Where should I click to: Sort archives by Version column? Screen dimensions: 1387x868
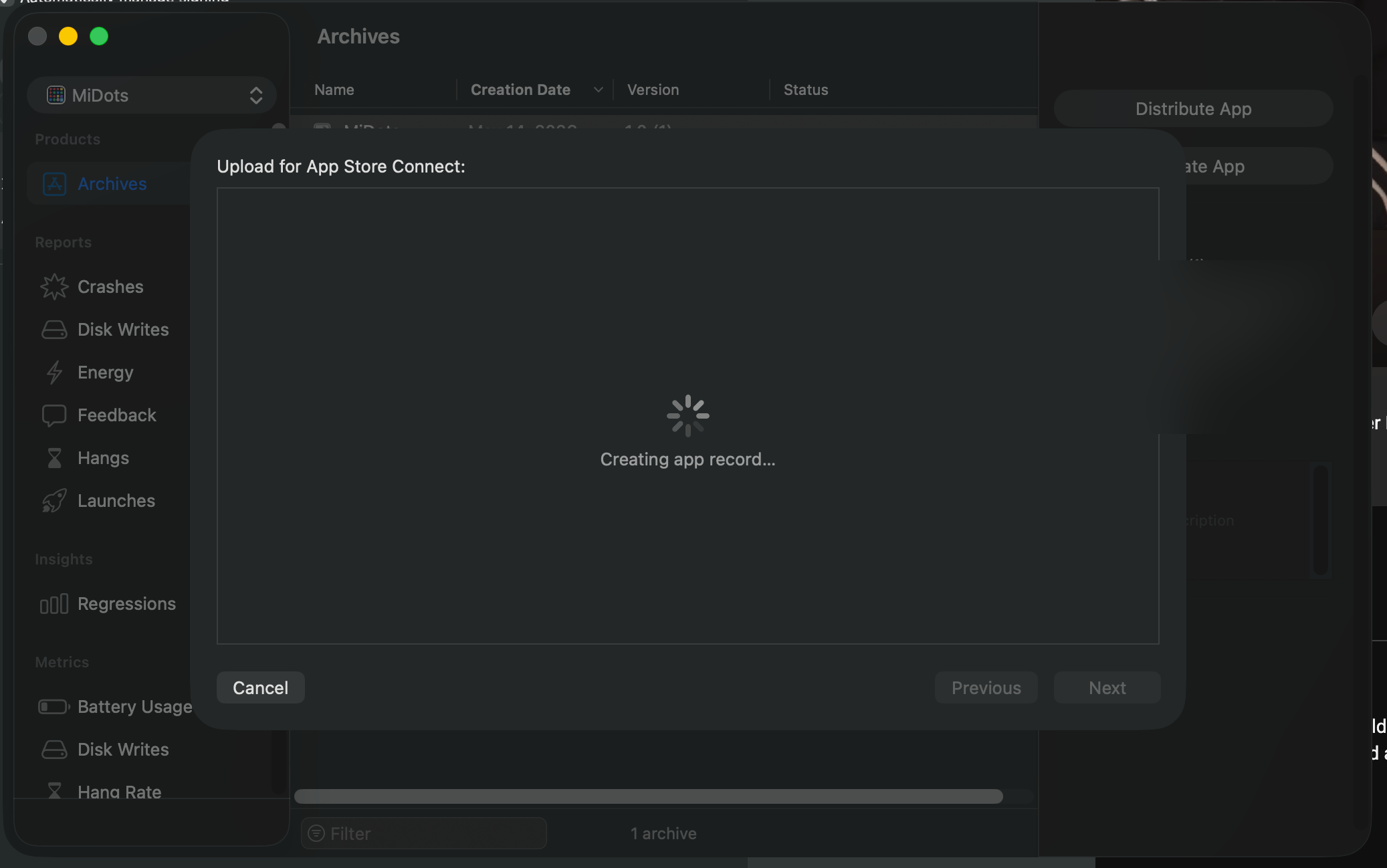(653, 90)
